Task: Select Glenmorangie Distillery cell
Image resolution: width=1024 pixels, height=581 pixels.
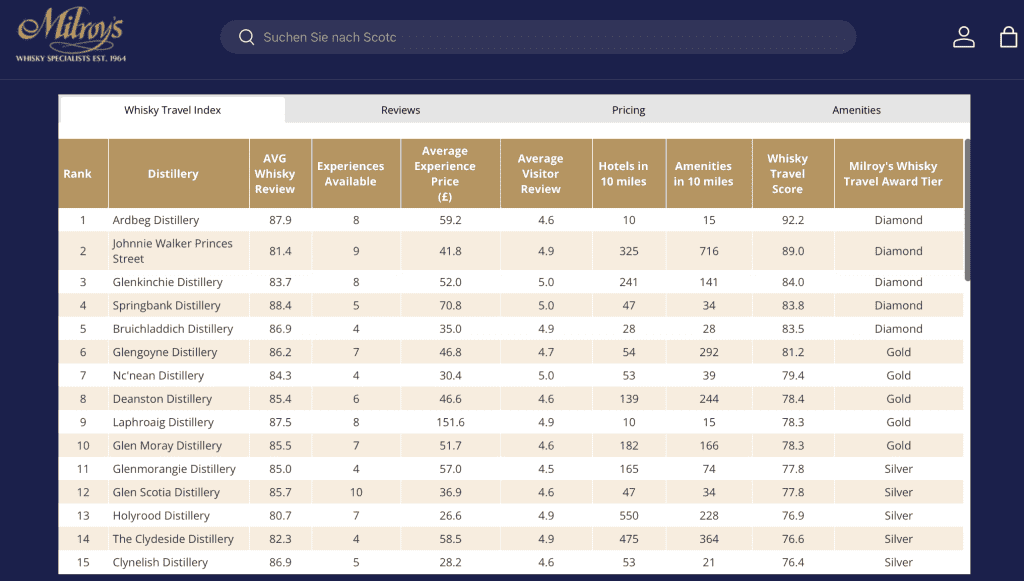Action: pos(178,469)
